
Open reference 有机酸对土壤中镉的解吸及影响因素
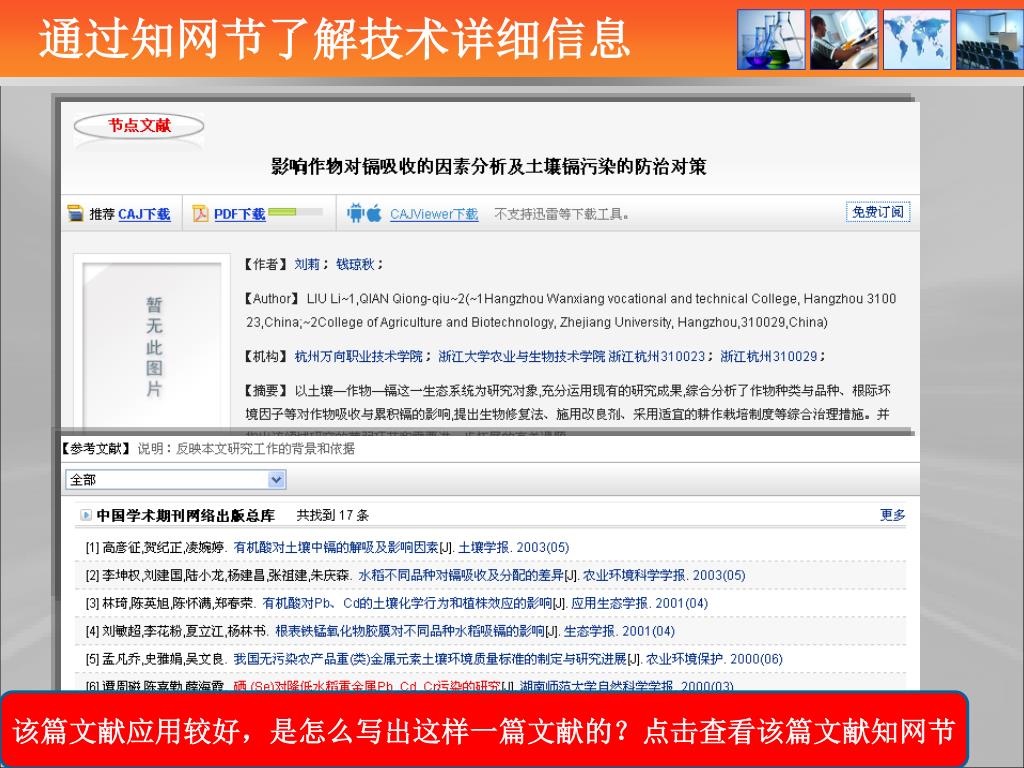[336, 547]
